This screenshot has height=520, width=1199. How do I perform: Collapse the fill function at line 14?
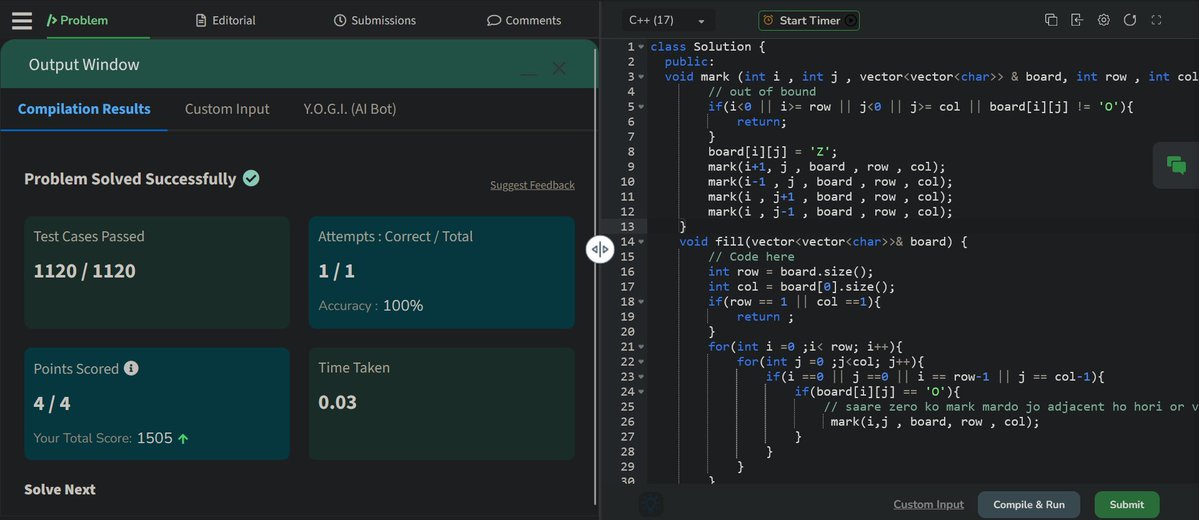641,242
